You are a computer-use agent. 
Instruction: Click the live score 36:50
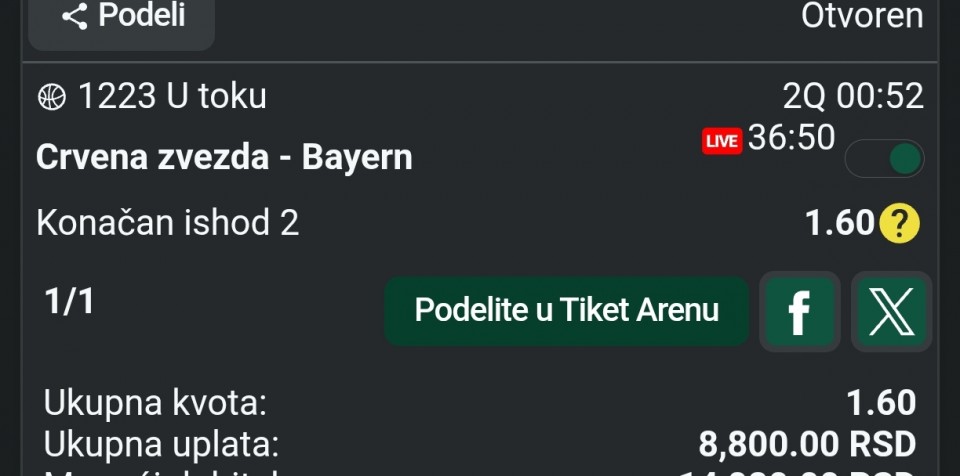point(791,138)
